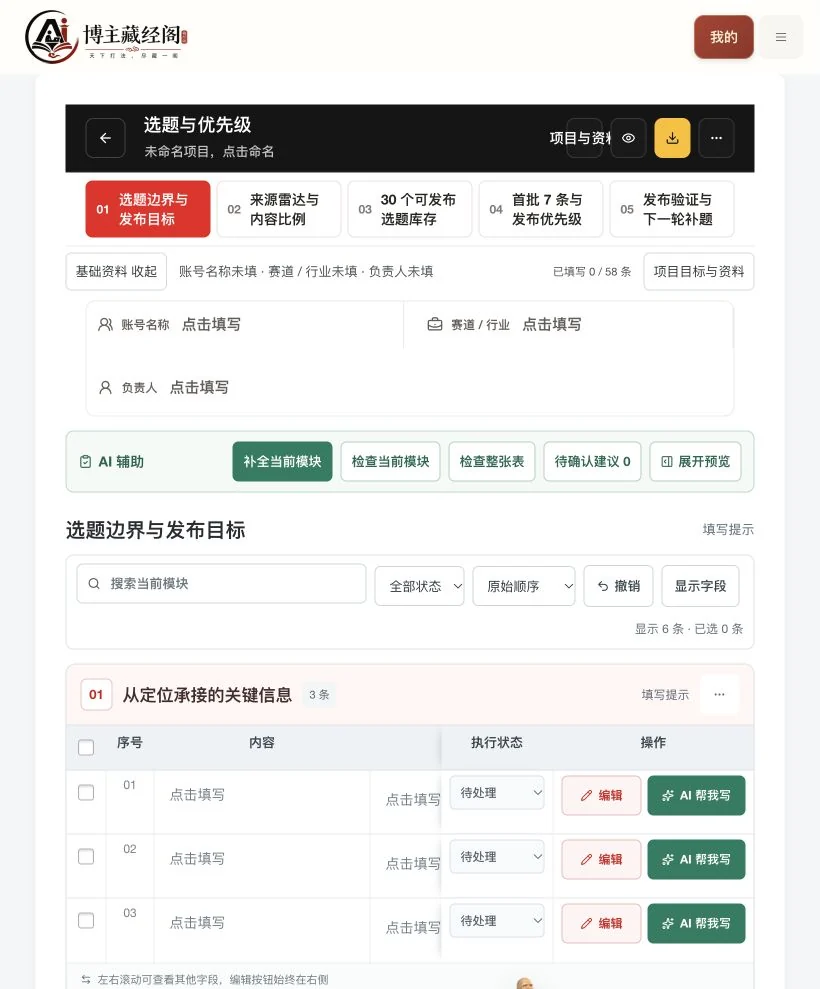Switch to tab 04 首批 7 条与发布优先级
This screenshot has height=989, width=820.
[541, 209]
